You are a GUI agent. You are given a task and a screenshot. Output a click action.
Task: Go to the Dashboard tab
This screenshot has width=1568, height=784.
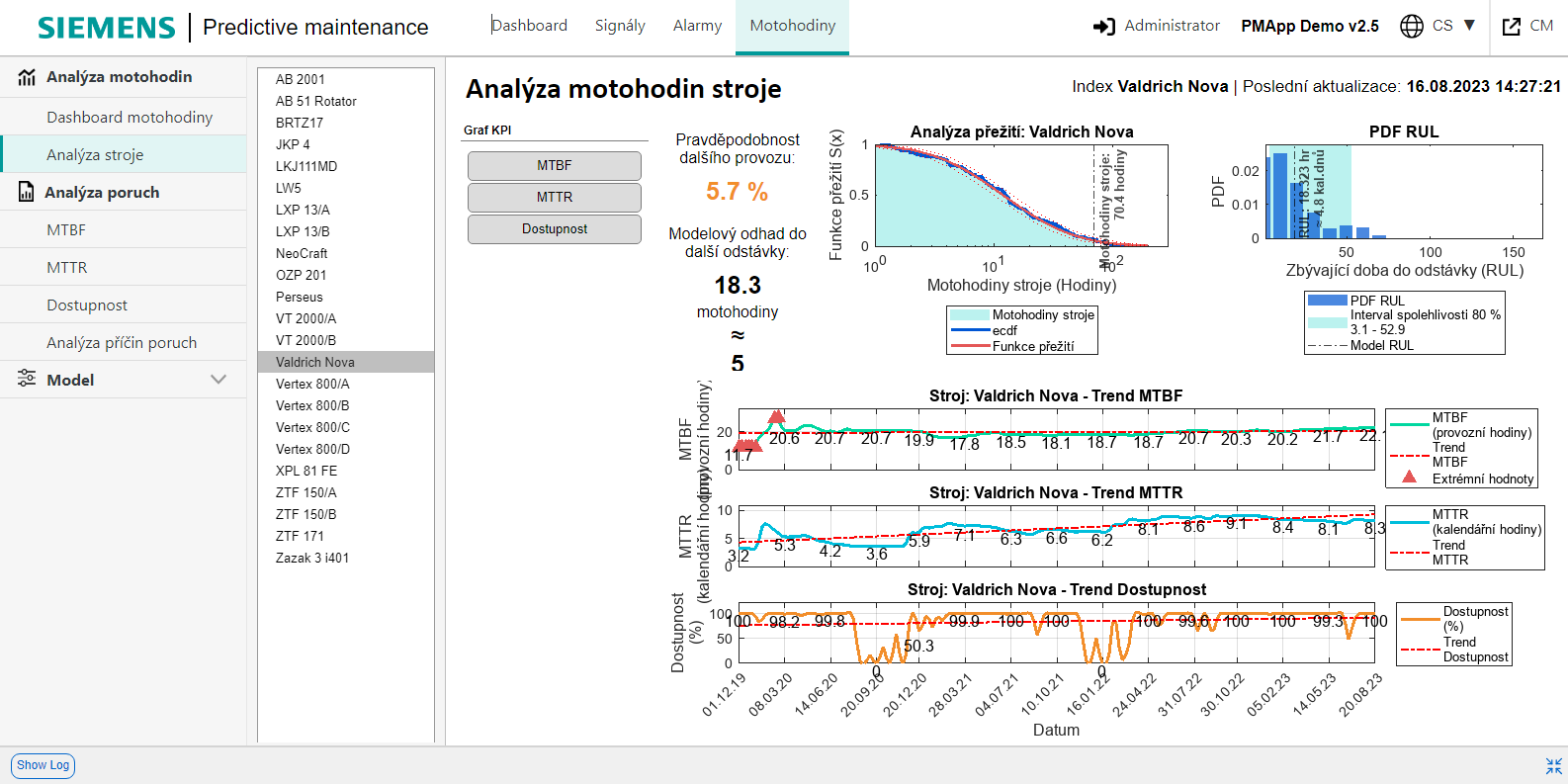click(x=530, y=26)
